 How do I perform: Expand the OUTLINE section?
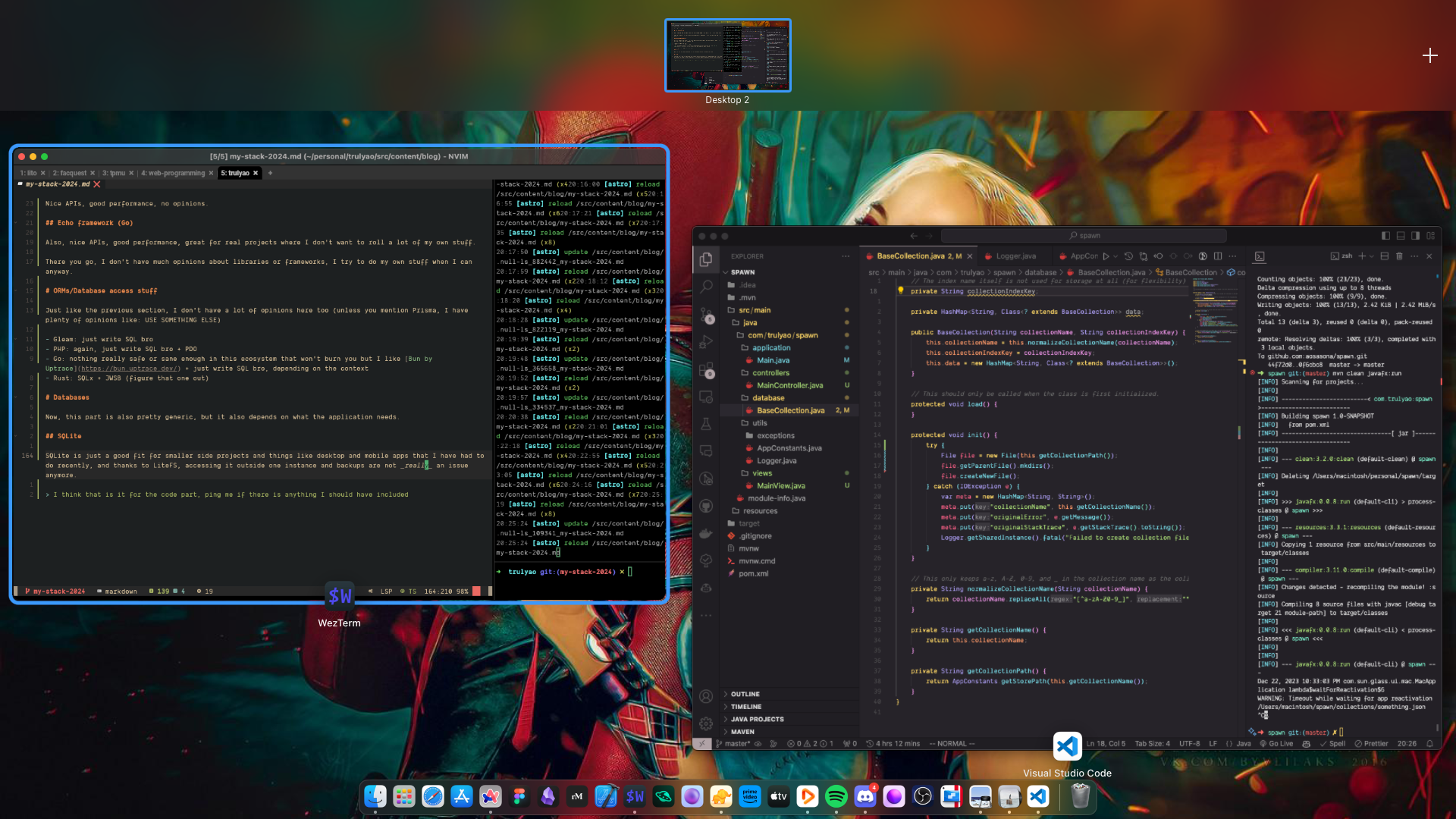pyautogui.click(x=745, y=694)
